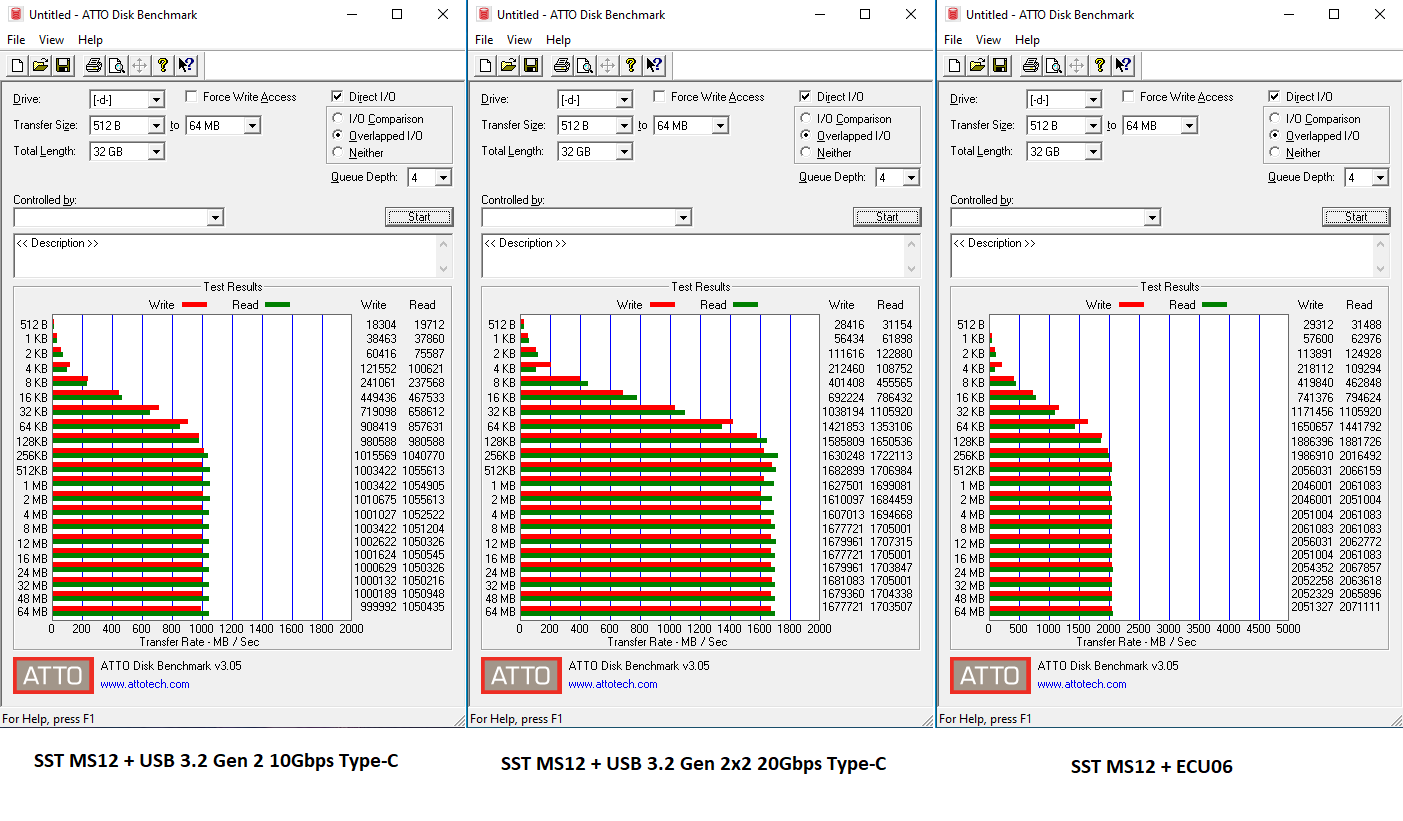Select I/O Comparison radio in left ATTO window
Viewport: 1403px width, 821px height.
coord(338,118)
